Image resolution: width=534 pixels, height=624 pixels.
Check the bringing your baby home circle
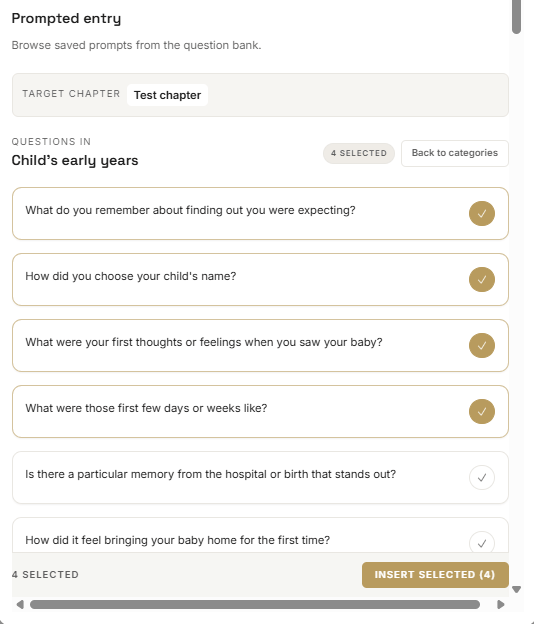pos(481,542)
